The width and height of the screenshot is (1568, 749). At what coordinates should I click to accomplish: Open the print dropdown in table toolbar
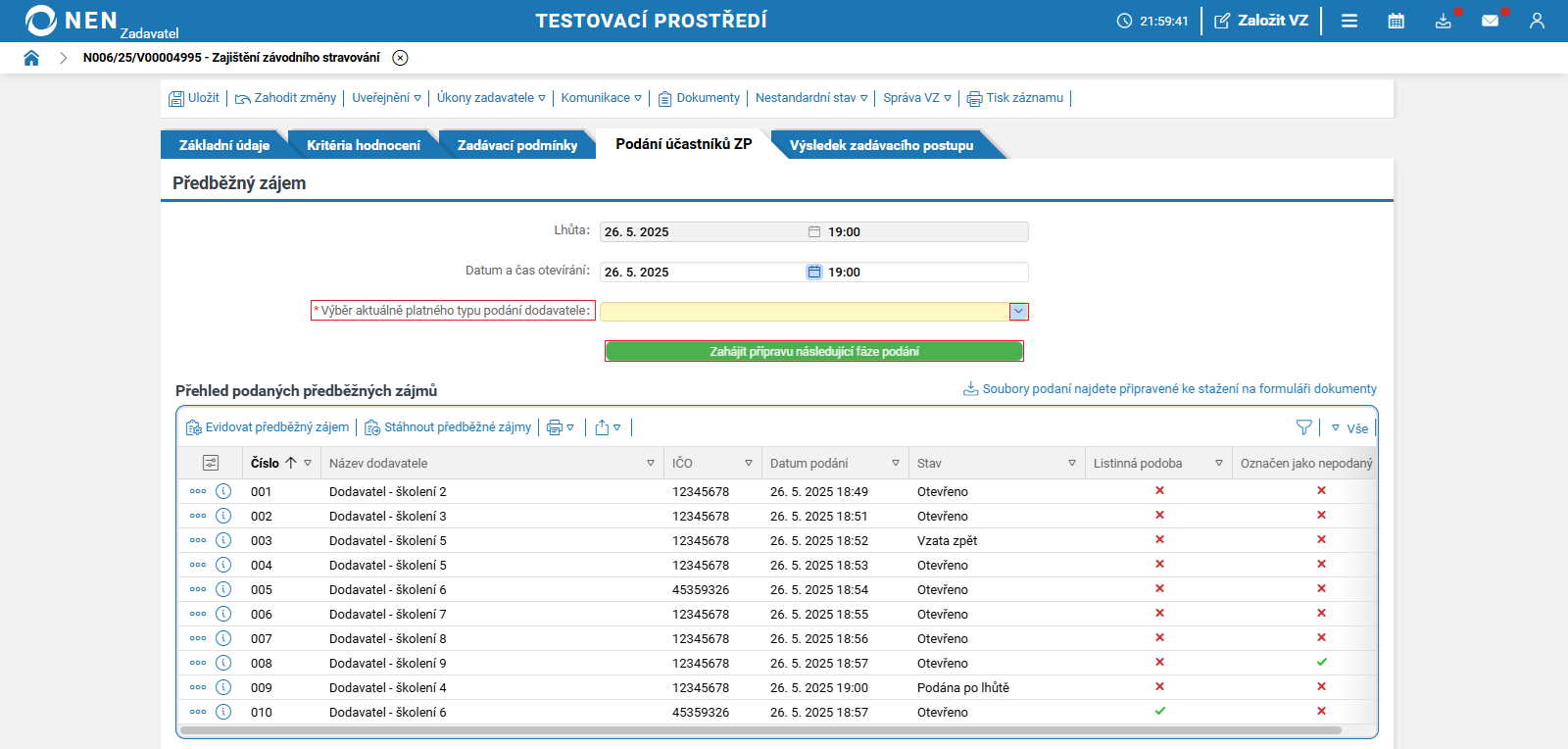[561, 427]
